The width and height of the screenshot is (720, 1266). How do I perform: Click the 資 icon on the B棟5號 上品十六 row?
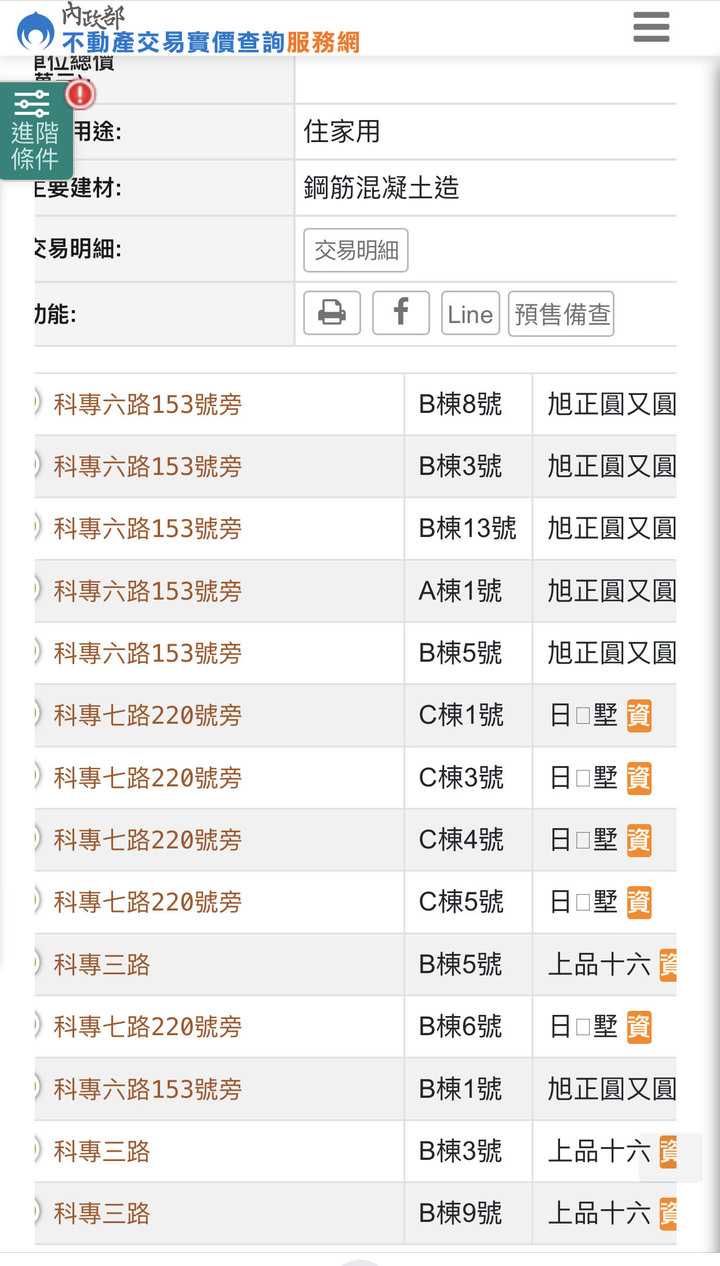coord(668,963)
